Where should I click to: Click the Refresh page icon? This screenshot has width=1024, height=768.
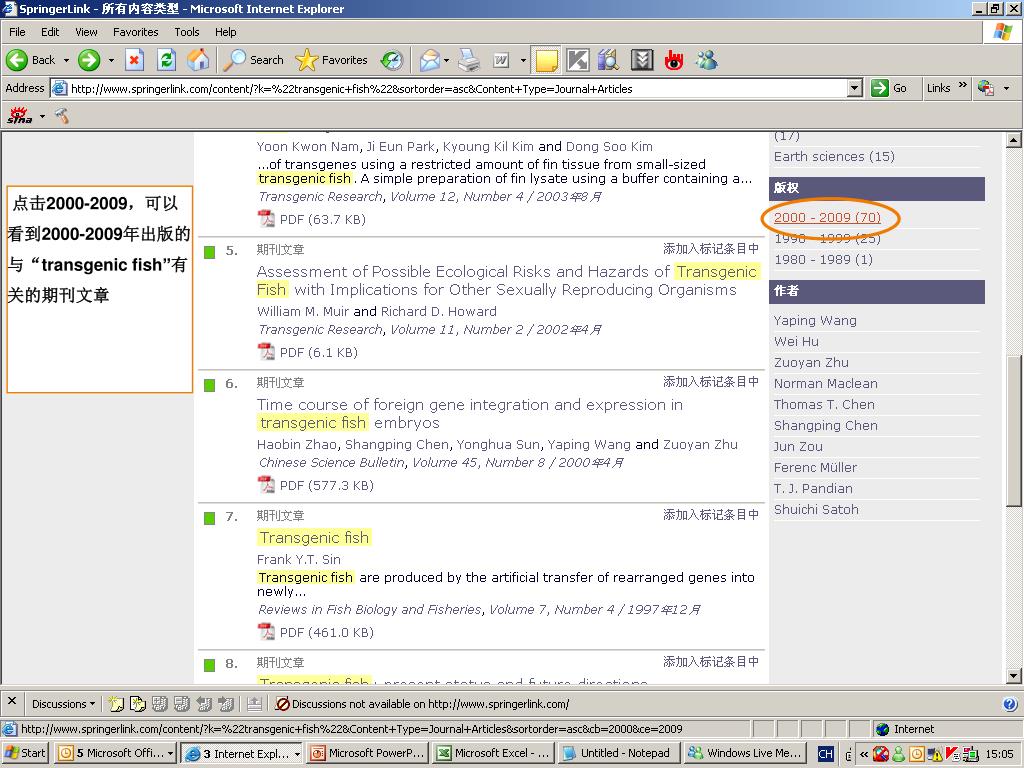166,60
